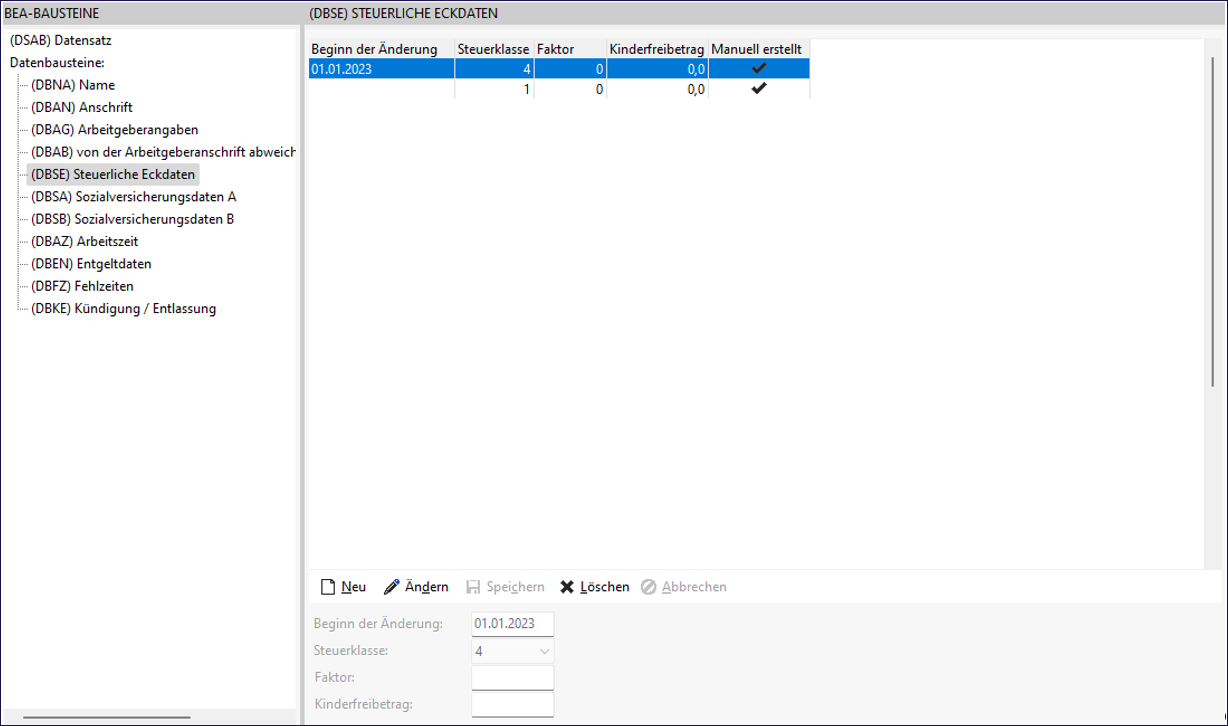Click the Beginn der Änderung date input field
1228x726 pixels.
coord(512,624)
